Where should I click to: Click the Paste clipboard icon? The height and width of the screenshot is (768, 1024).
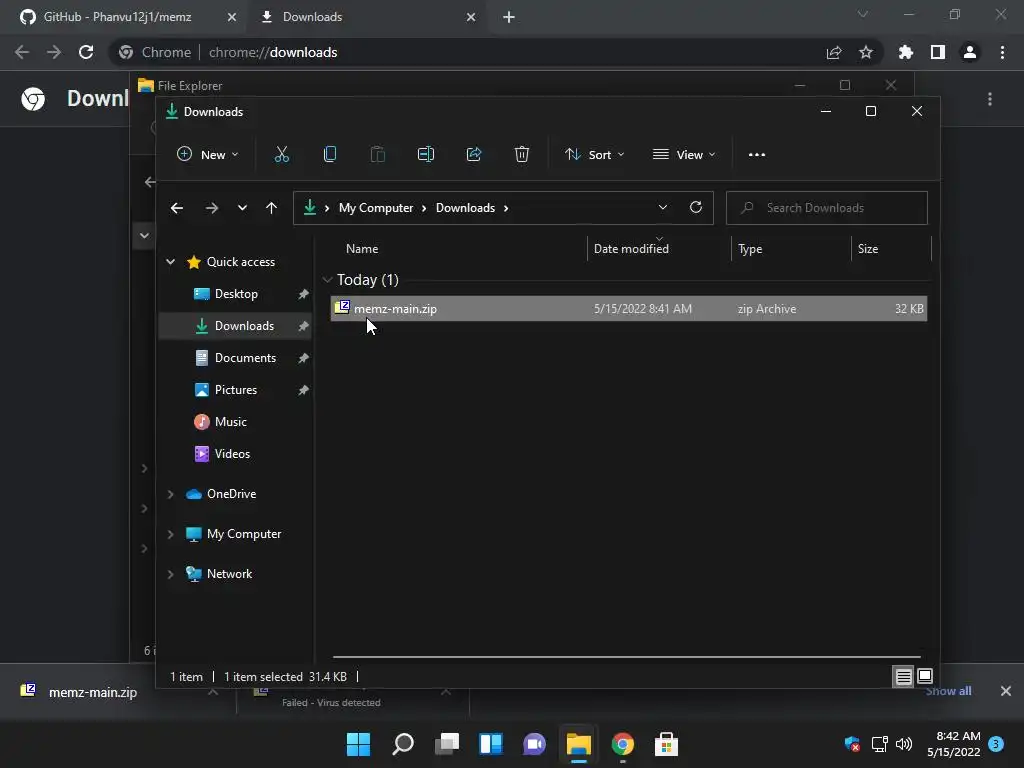coord(377,155)
